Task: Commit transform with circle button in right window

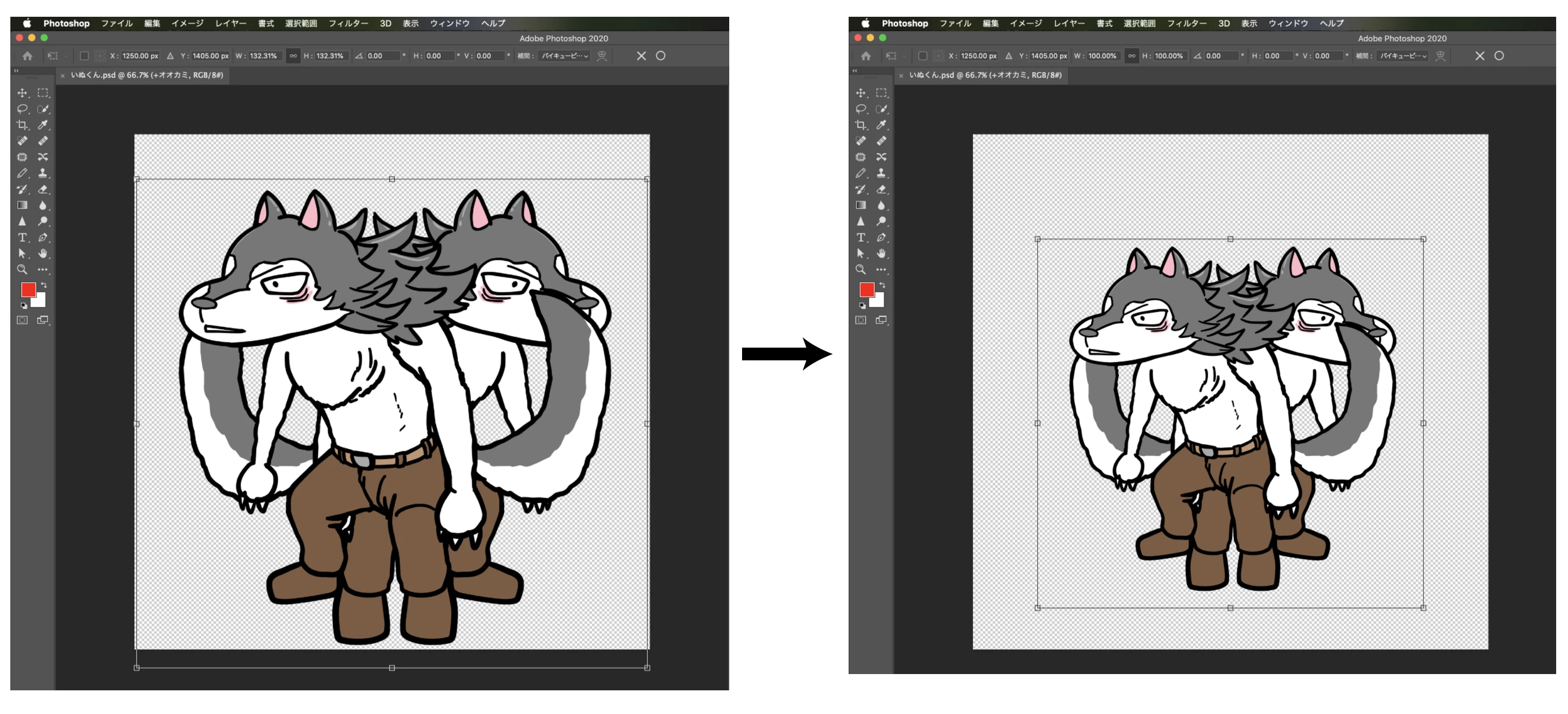Action: click(x=1499, y=56)
